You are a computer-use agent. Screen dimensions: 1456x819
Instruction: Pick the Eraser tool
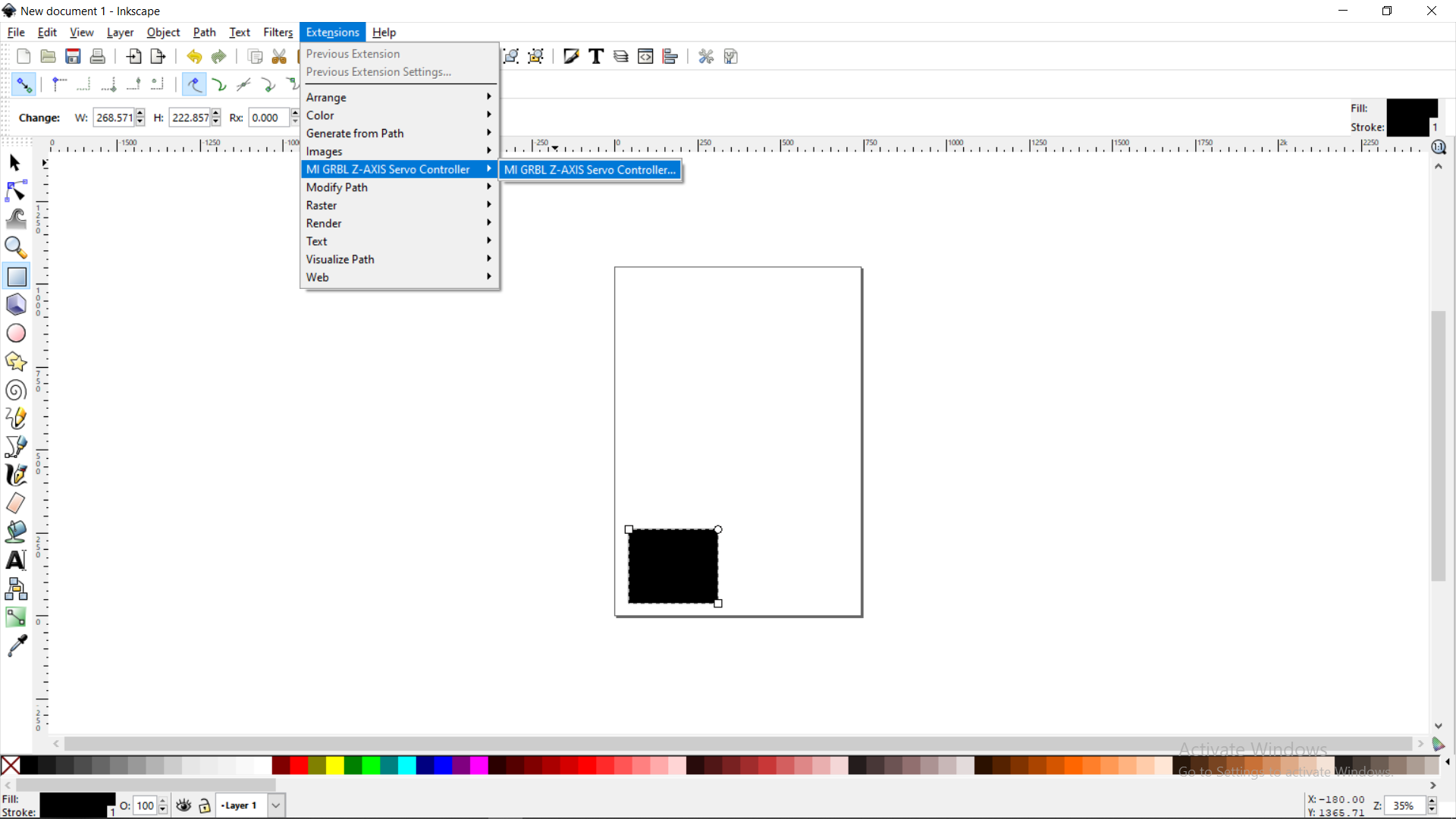pos(16,503)
